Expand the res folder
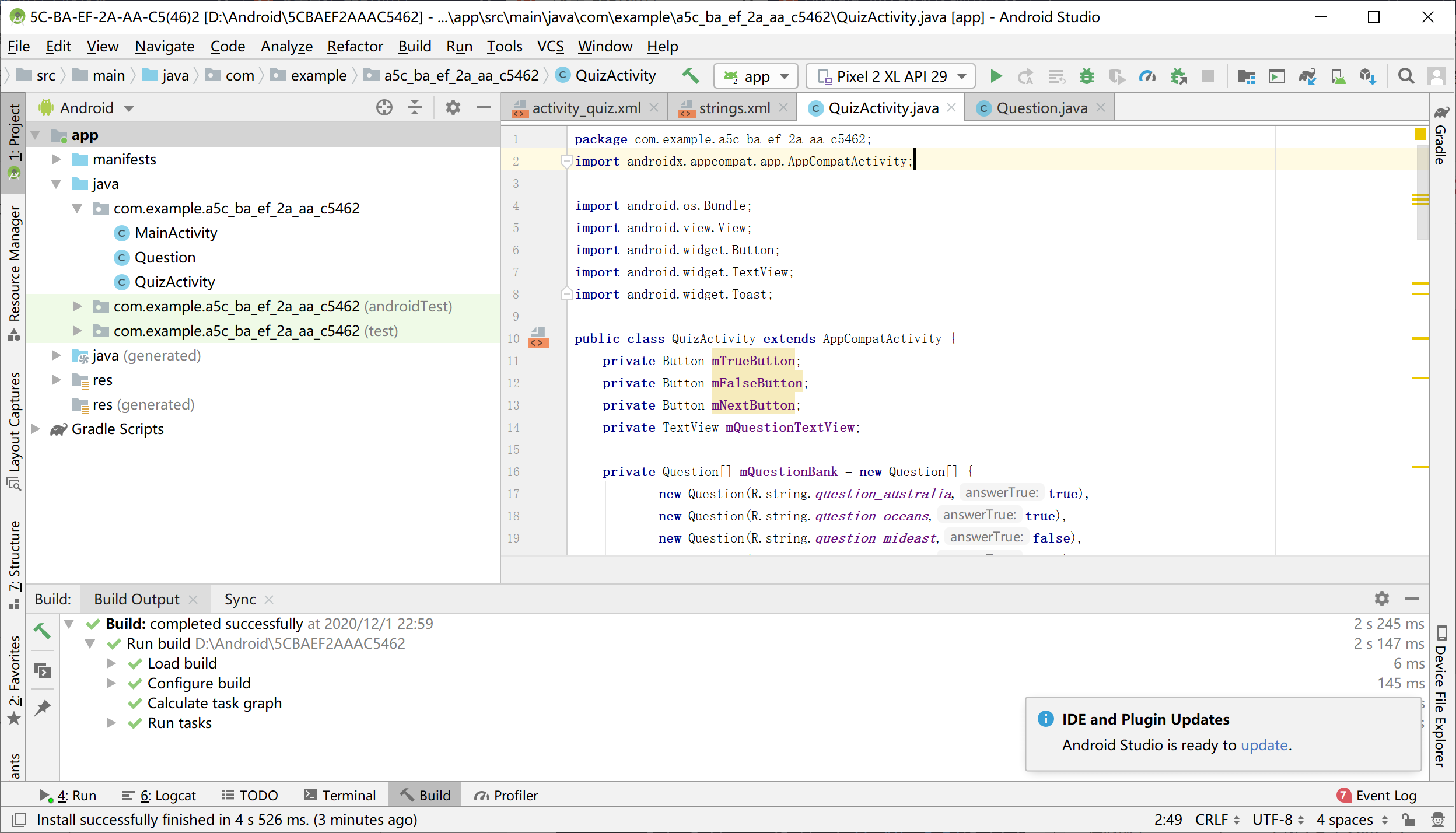The image size is (1456, 833). (56, 380)
